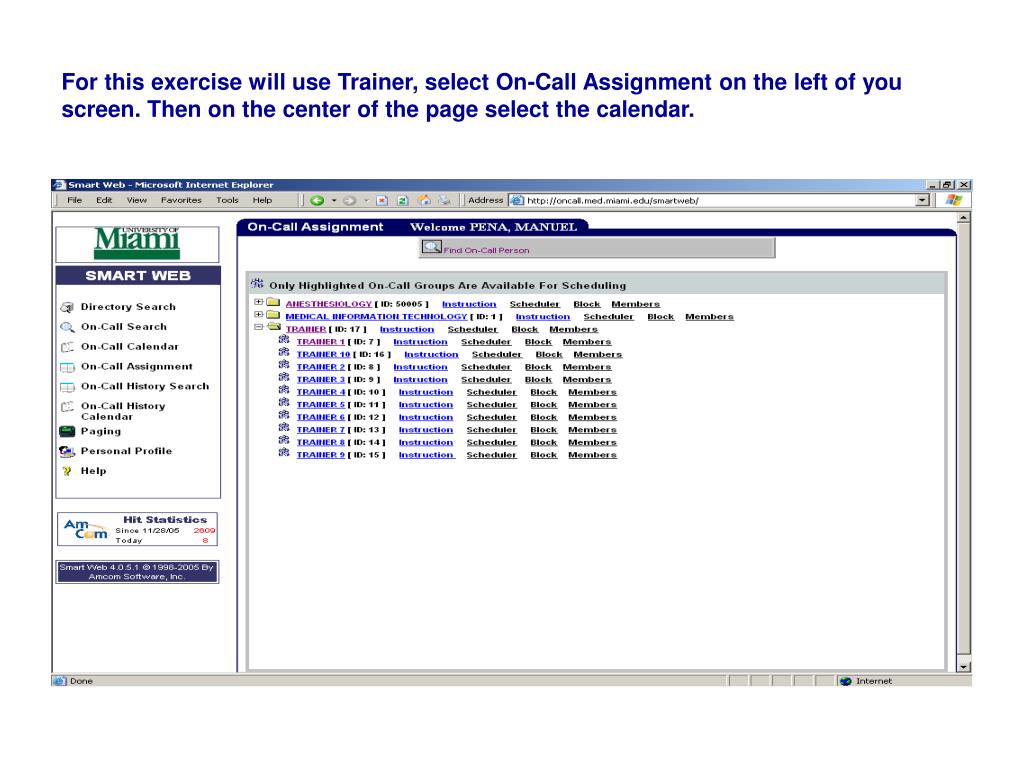Open the Forward button history dropdown
Screen dimensions: 1024x768
366,200
